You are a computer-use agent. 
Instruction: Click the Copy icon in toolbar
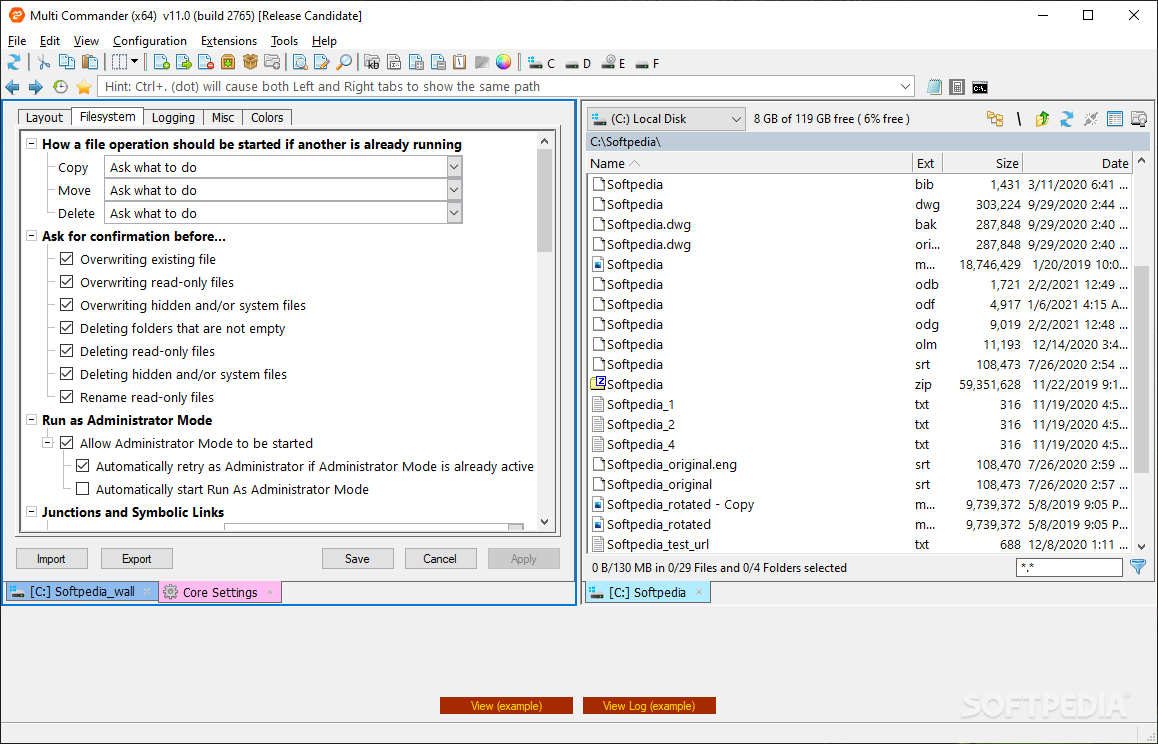pos(66,63)
